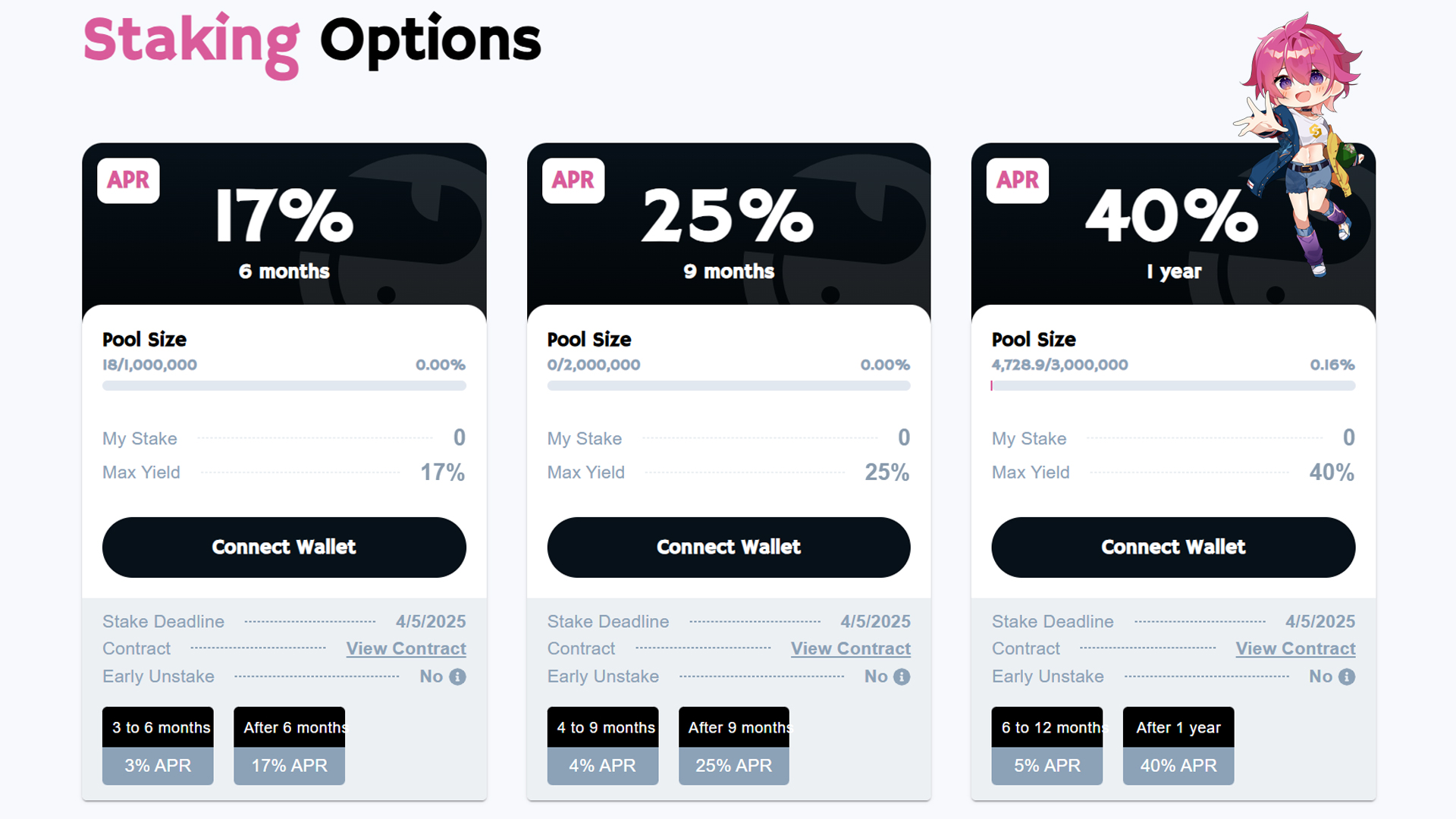Click the 6 months pool size progress bar

(284, 386)
